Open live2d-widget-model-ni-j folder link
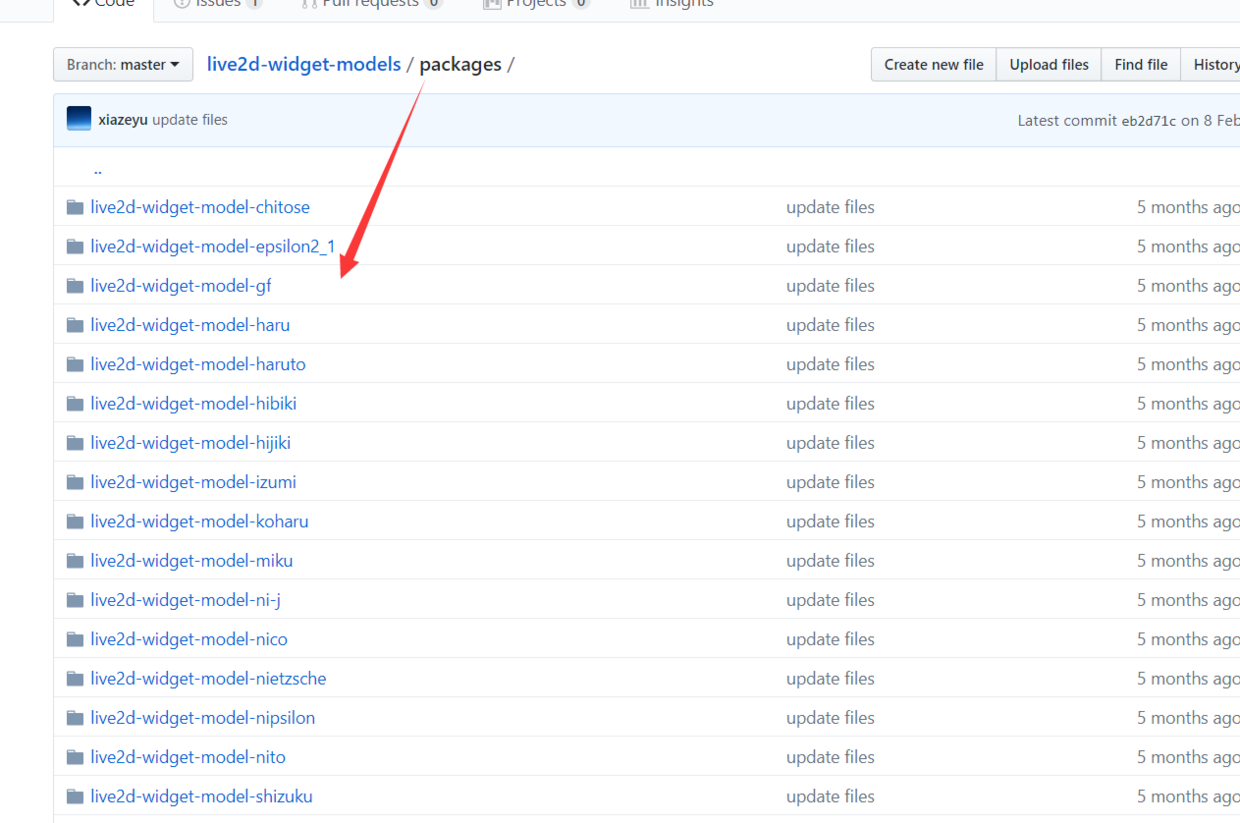 point(185,600)
